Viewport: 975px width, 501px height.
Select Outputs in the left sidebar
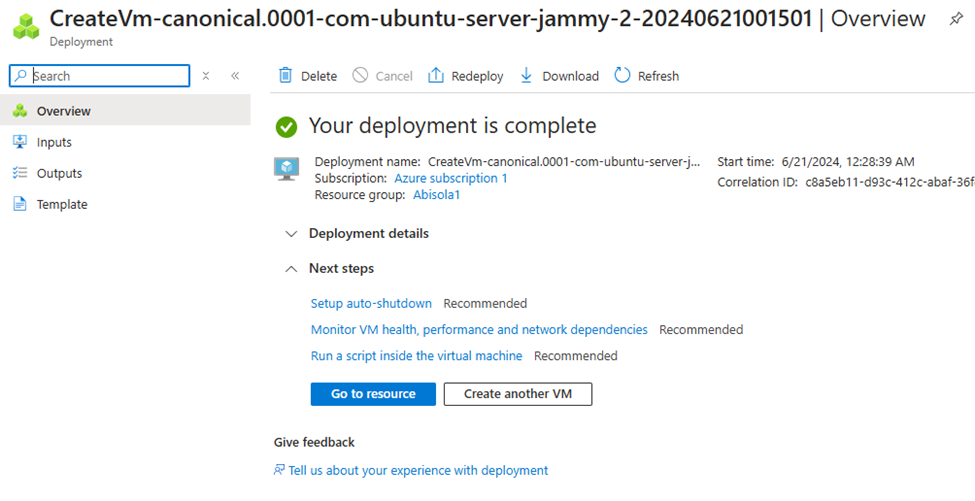pos(59,173)
